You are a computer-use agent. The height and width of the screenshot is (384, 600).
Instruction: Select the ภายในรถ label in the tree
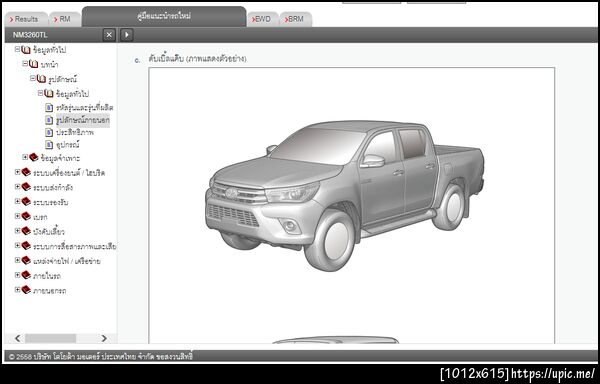pyautogui.click(x=47, y=276)
